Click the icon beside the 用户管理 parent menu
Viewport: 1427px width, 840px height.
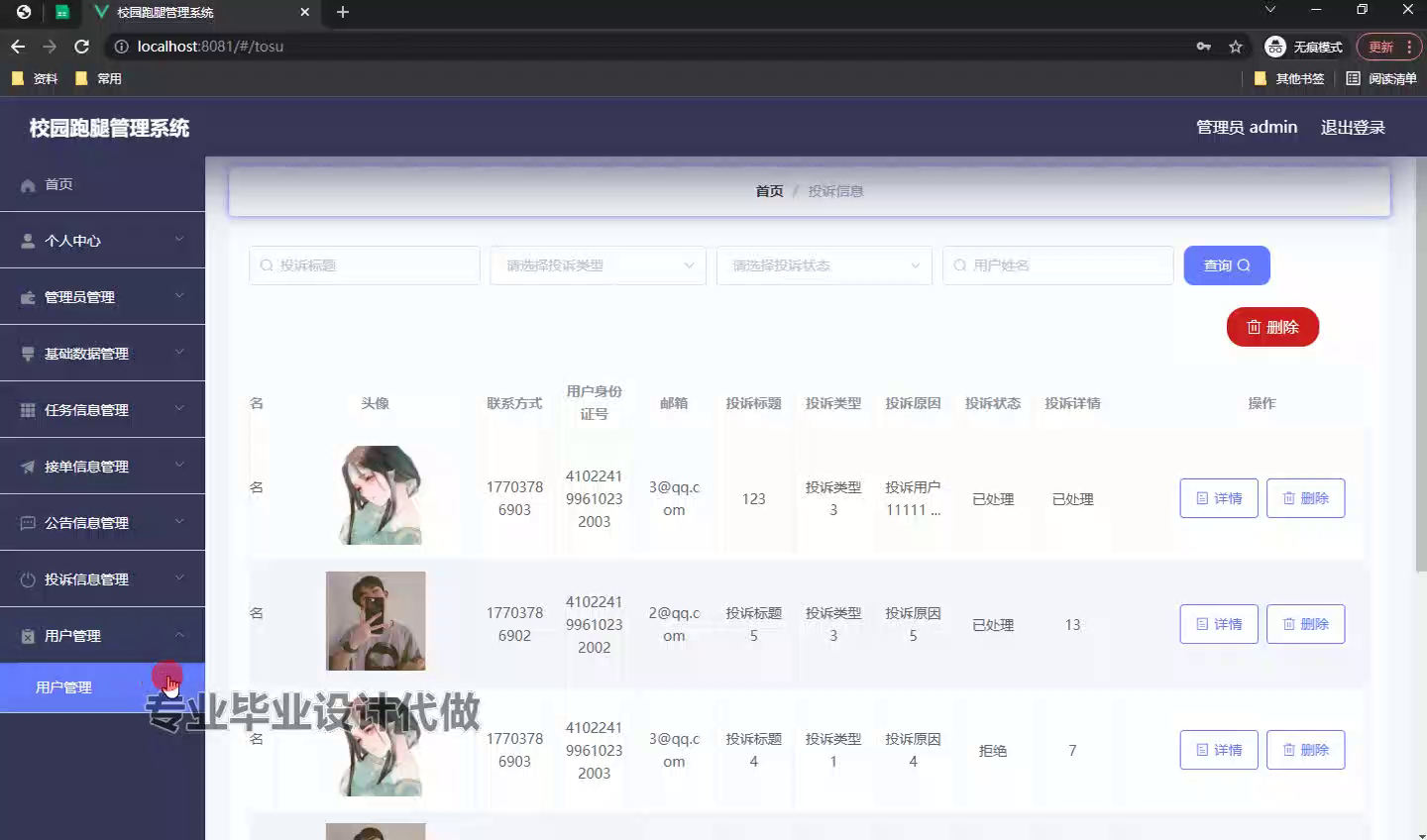(x=28, y=636)
